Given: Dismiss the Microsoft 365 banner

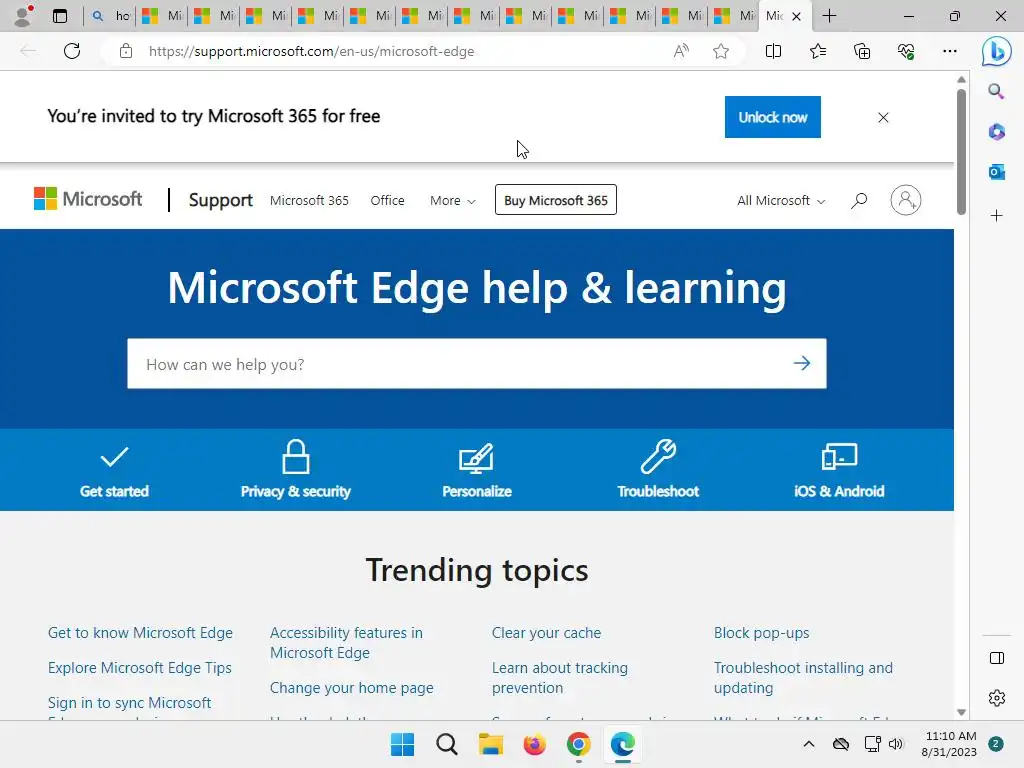Looking at the screenshot, I should point(883,118).
